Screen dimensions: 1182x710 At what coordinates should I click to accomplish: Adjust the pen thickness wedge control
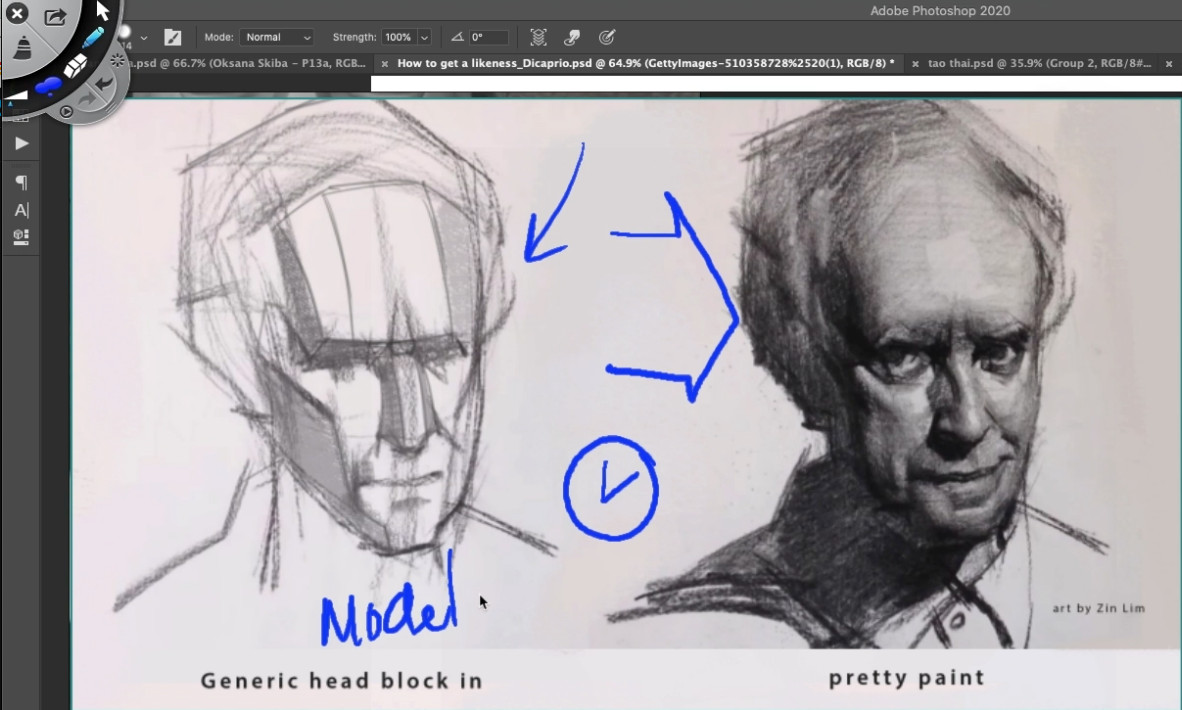point(16,94)
